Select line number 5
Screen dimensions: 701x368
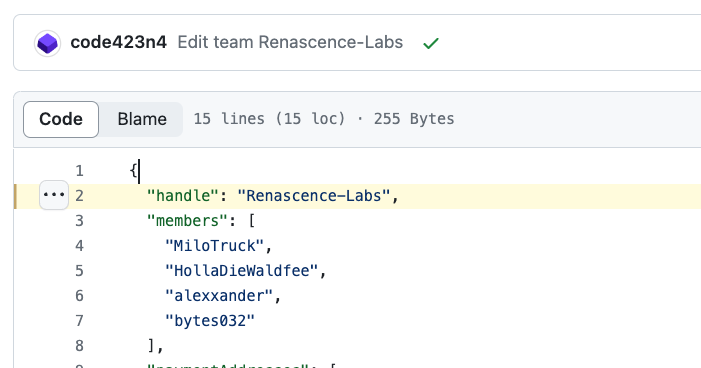(x=79, y=271)
